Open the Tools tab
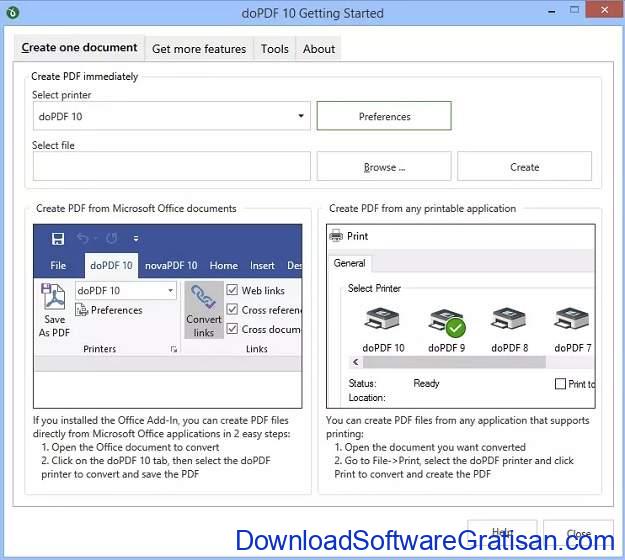The image size is (625, 560). pos(275,49)
